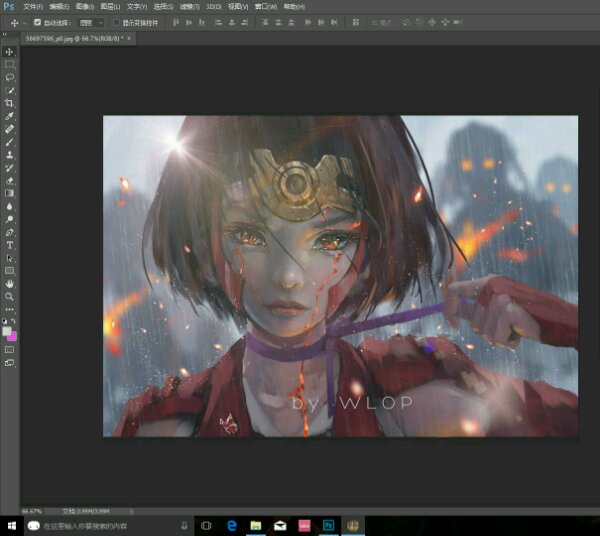Click the 66.67% zoom field in status bar
The height and width of the screenshot is (536, 600).
pos(31,511)
